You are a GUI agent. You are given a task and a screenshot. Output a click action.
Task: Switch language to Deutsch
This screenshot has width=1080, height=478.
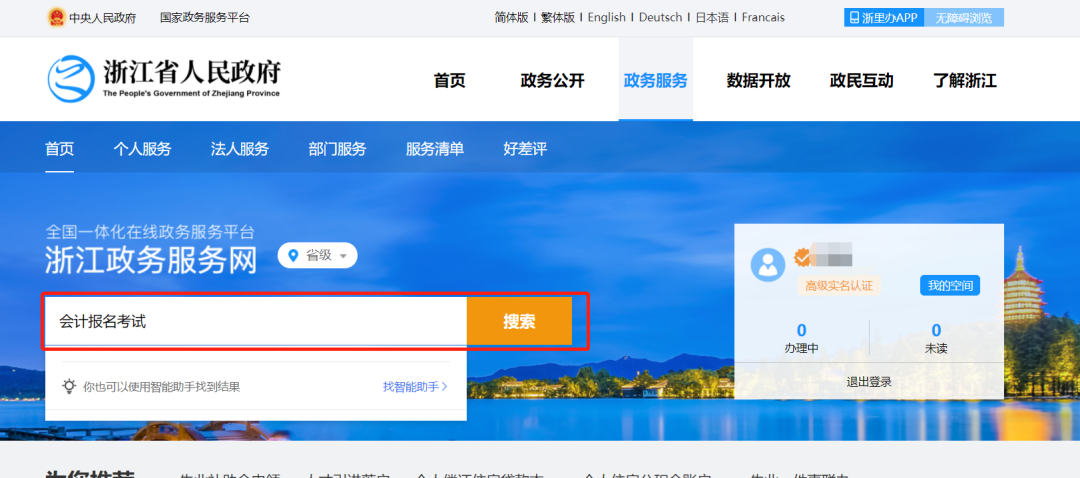(661, 17)
